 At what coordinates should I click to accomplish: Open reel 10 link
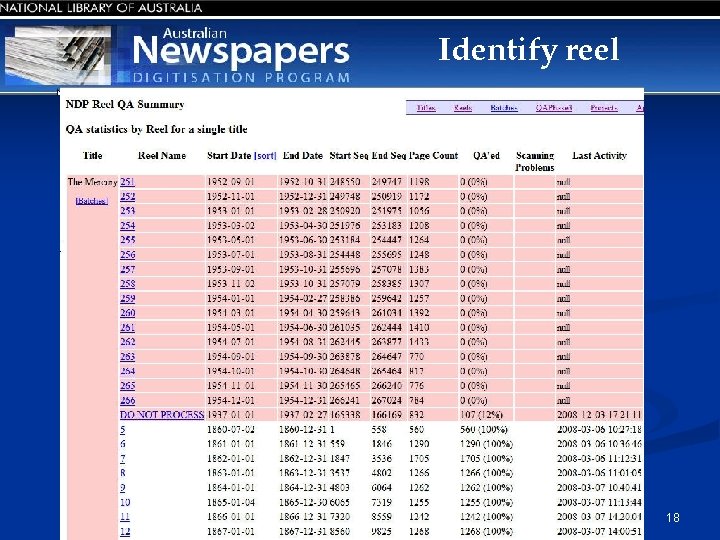pyautogui.click(x=125, y=502)
